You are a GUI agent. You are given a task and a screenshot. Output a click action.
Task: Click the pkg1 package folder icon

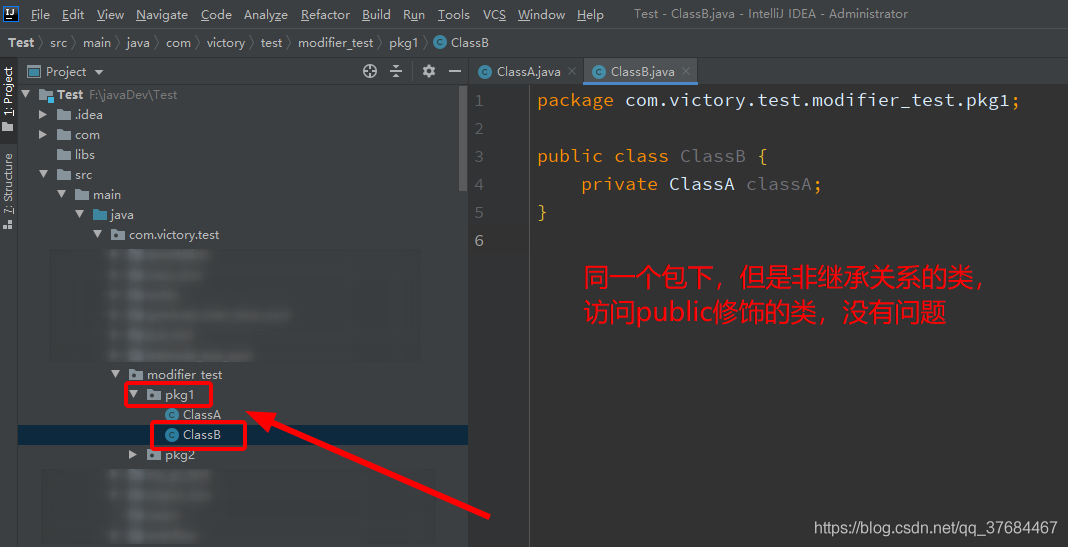point(154,394)
